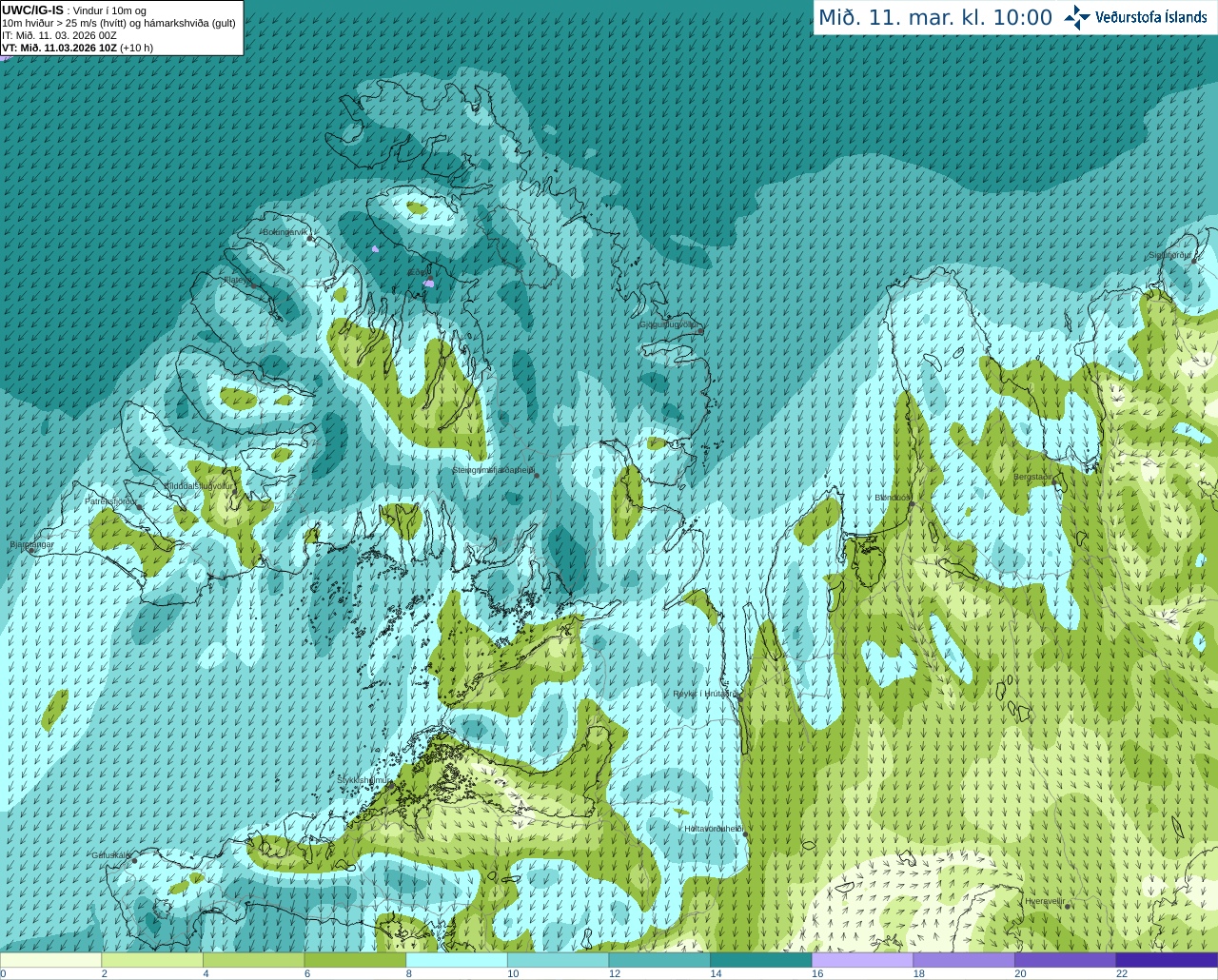Click the '8' value on the legend scale
Viewport: 1218px width, 980px height.
[408, 973]
